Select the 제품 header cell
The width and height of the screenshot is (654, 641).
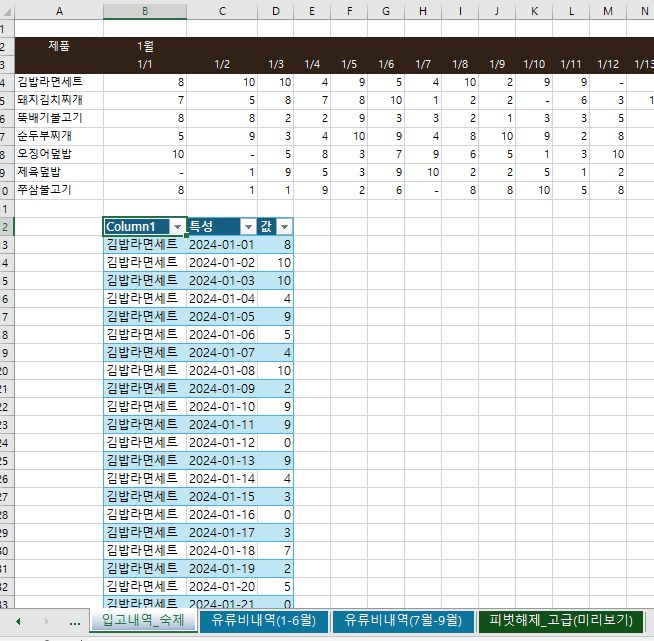coord(59,46)
